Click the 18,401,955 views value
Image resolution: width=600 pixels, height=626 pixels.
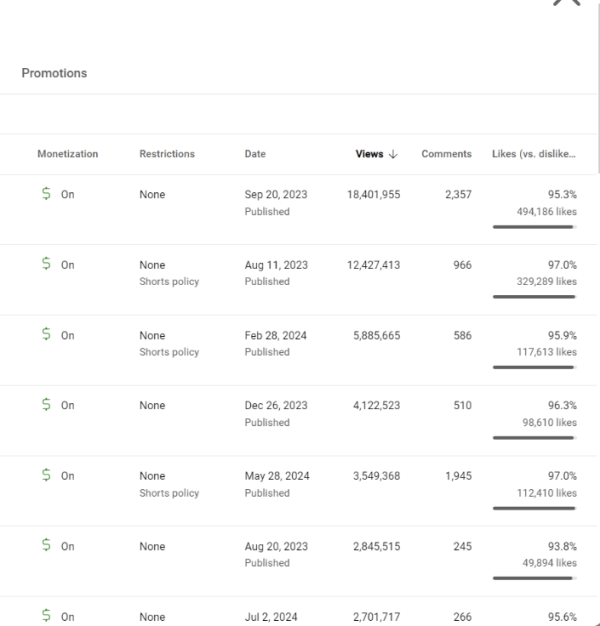[x=373, y=195]
